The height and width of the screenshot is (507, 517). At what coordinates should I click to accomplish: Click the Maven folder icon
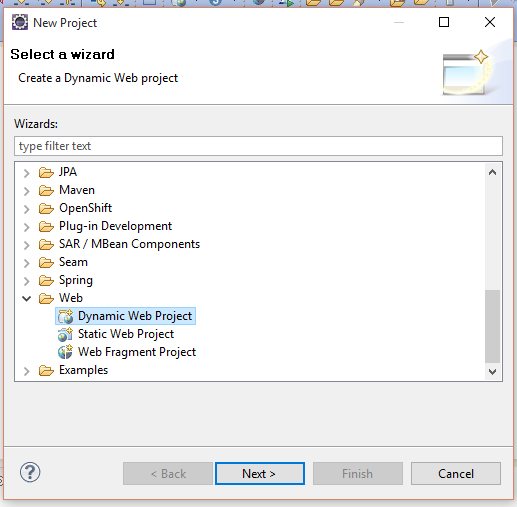pyautogui.click(x=46, y=190)
